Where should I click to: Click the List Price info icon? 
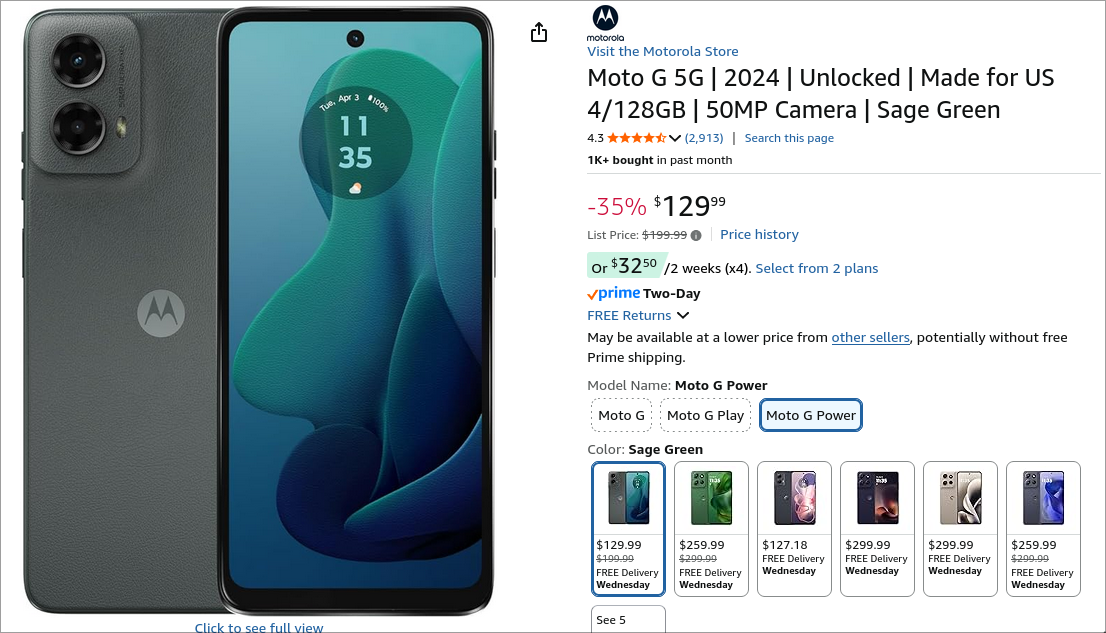[696, 236]
